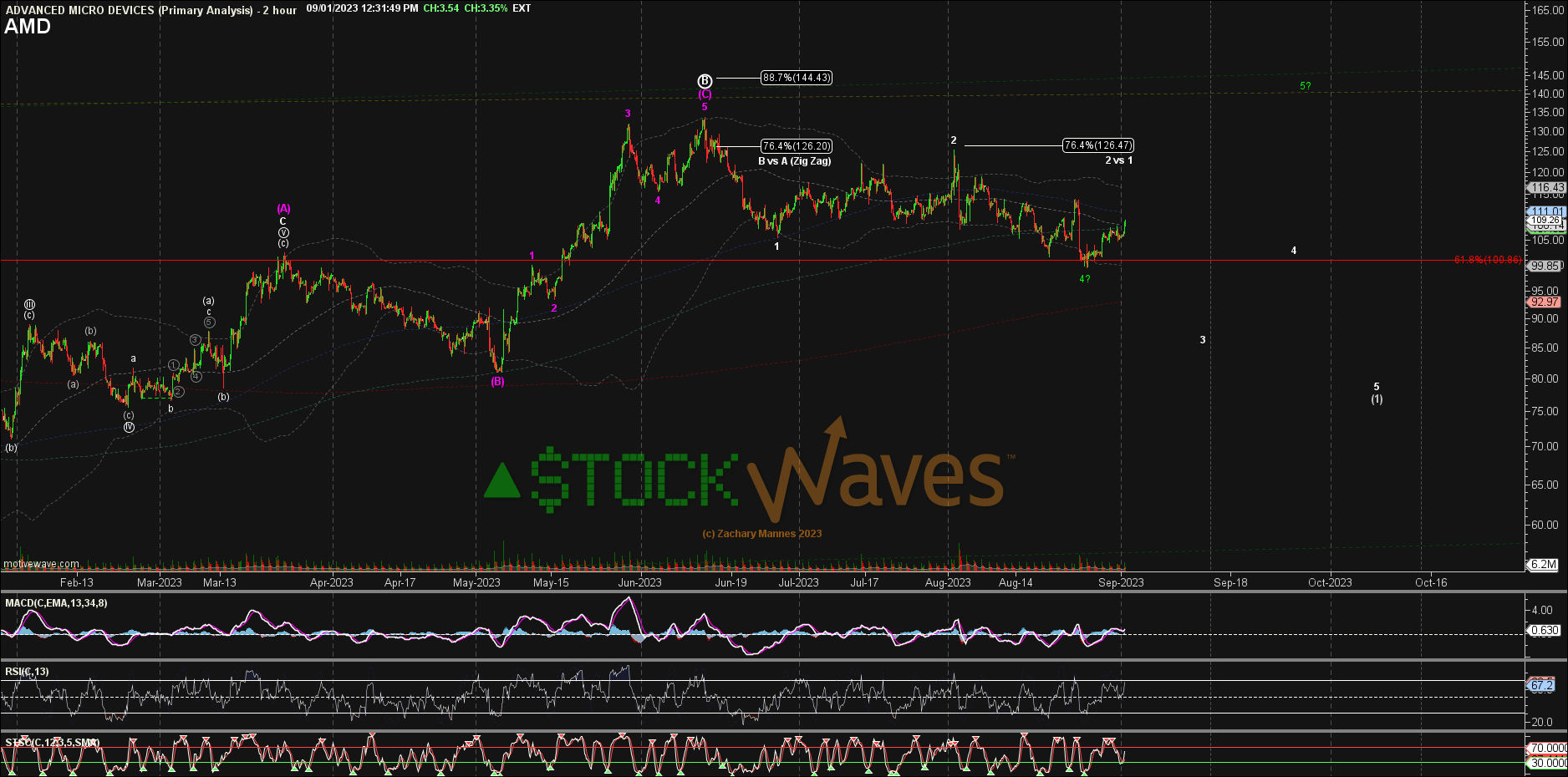The height and width of the screenshot is (777, 1568).
Task: Click the 99.85 price label on the axis
Action: click(1545, 266)
